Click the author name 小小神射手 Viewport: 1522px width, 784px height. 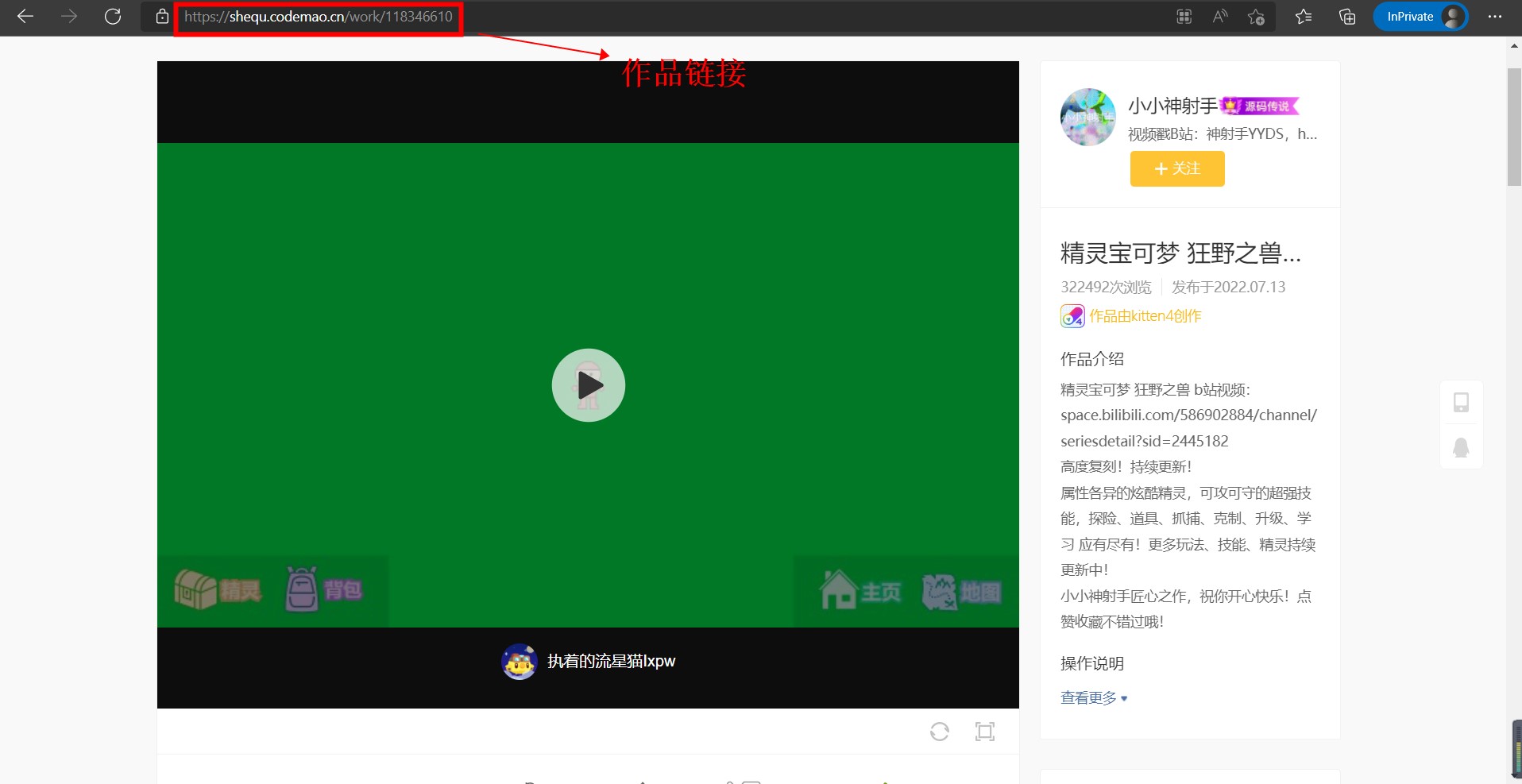point(1172,106)
